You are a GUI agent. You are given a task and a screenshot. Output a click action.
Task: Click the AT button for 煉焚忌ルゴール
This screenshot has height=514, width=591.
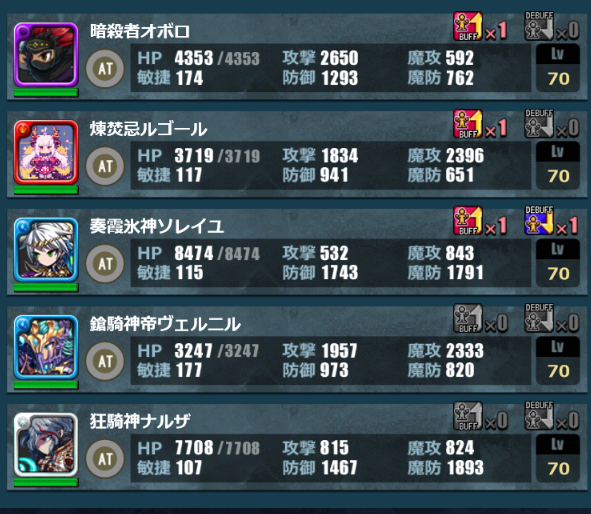(x=105, y=166)
